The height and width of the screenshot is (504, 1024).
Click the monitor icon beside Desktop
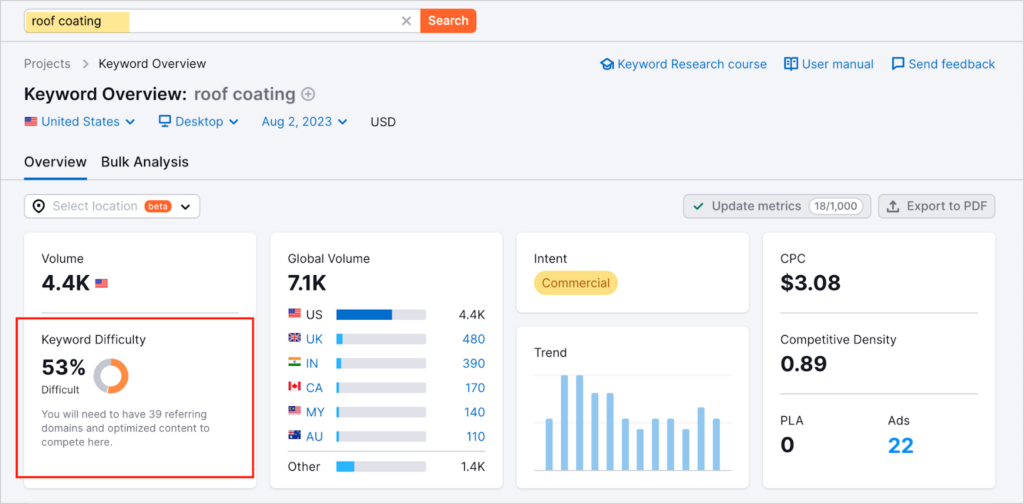(165, 121)
